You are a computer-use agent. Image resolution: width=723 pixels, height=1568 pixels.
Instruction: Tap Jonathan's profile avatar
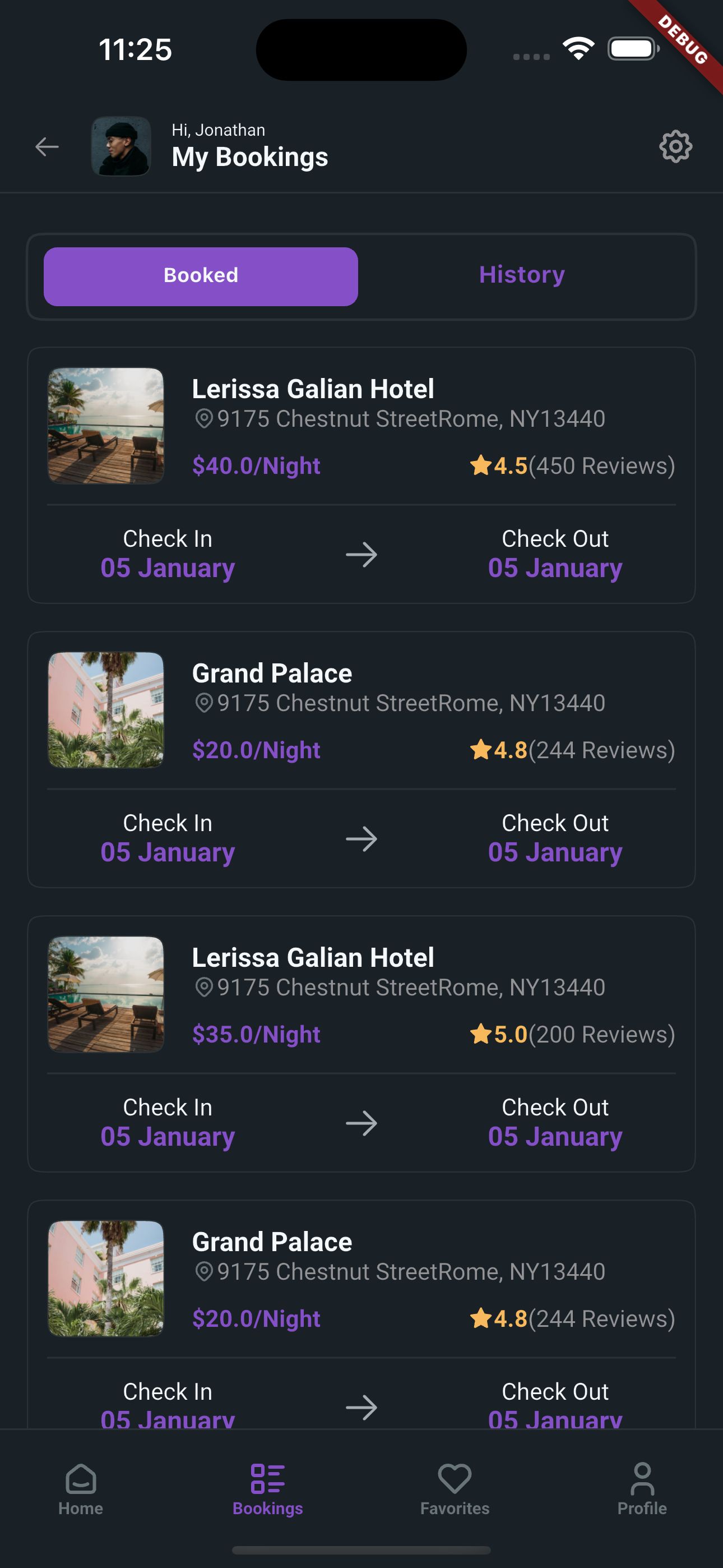[x=121, y=147]
